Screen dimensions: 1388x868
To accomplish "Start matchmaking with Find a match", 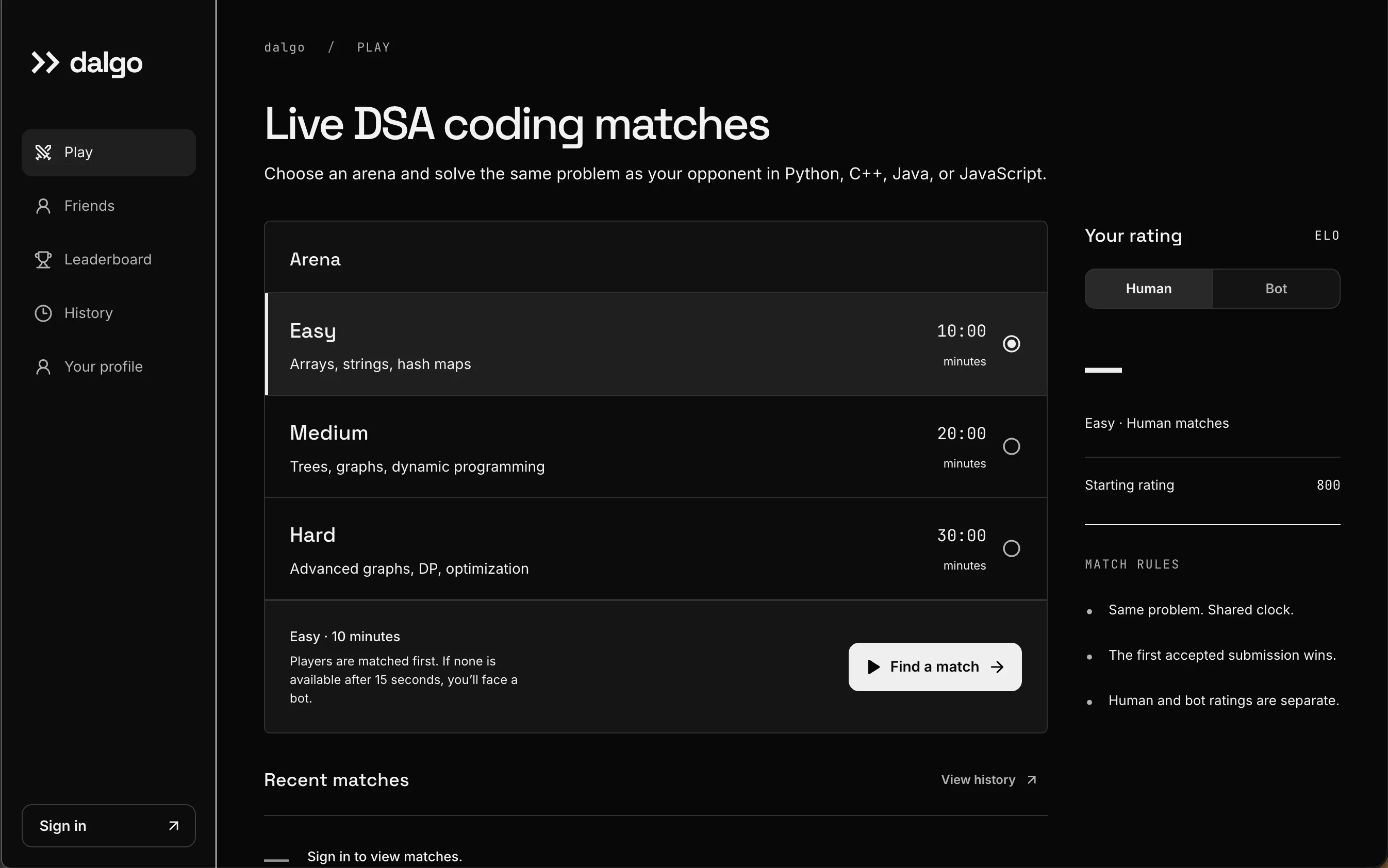I will [935, 666].
